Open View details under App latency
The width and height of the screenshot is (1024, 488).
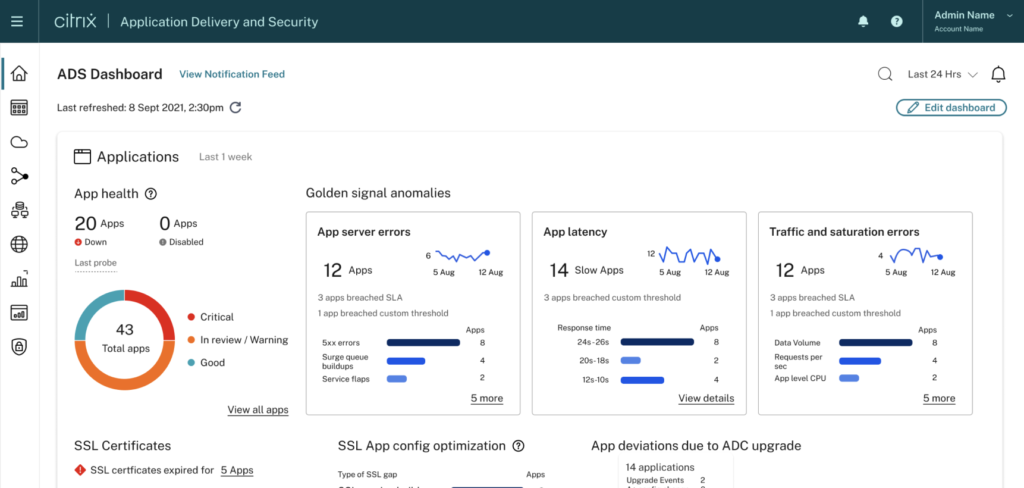point(705,398)
